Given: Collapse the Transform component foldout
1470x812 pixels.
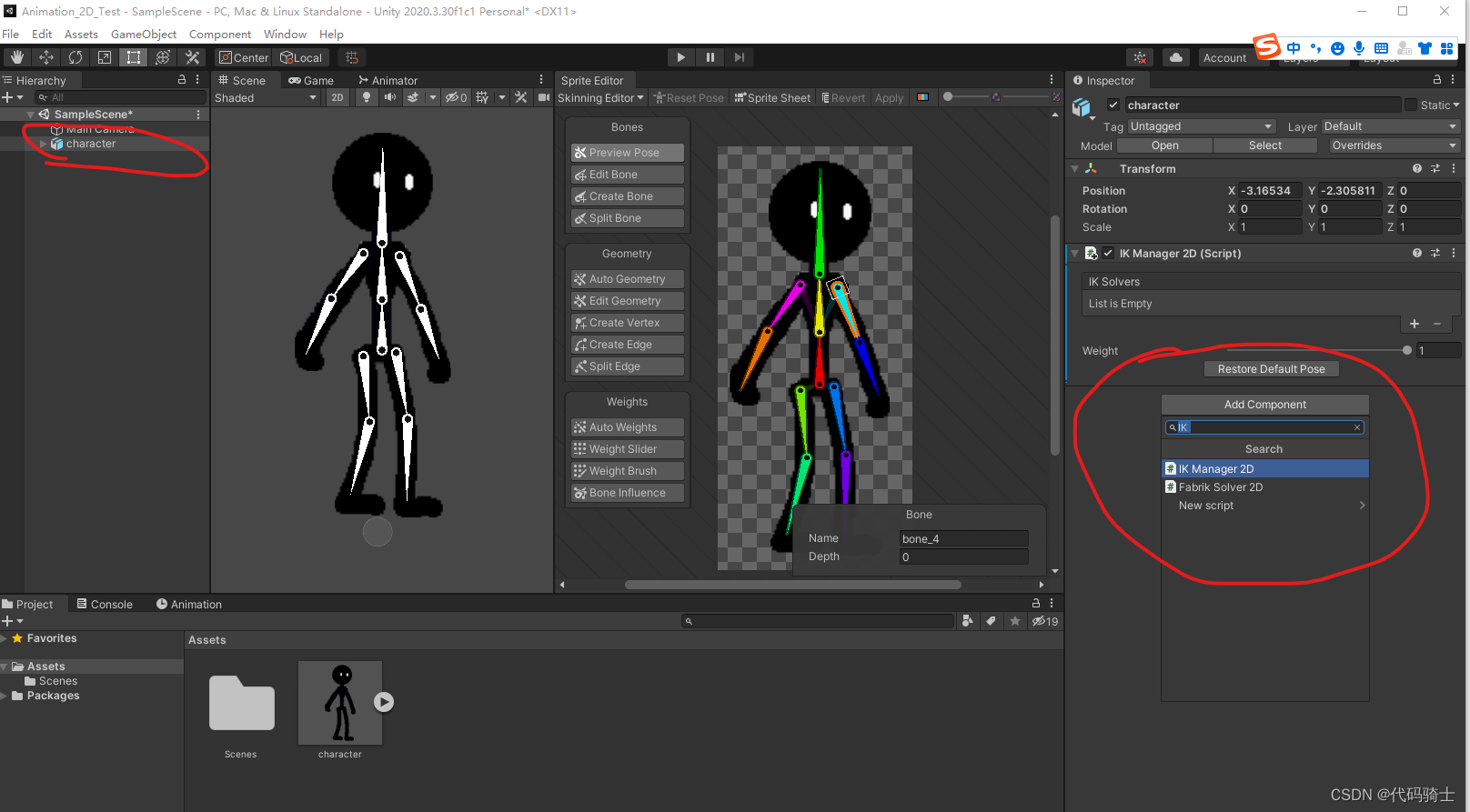Looking at the screenshot, I should (x=1075, y=168).
